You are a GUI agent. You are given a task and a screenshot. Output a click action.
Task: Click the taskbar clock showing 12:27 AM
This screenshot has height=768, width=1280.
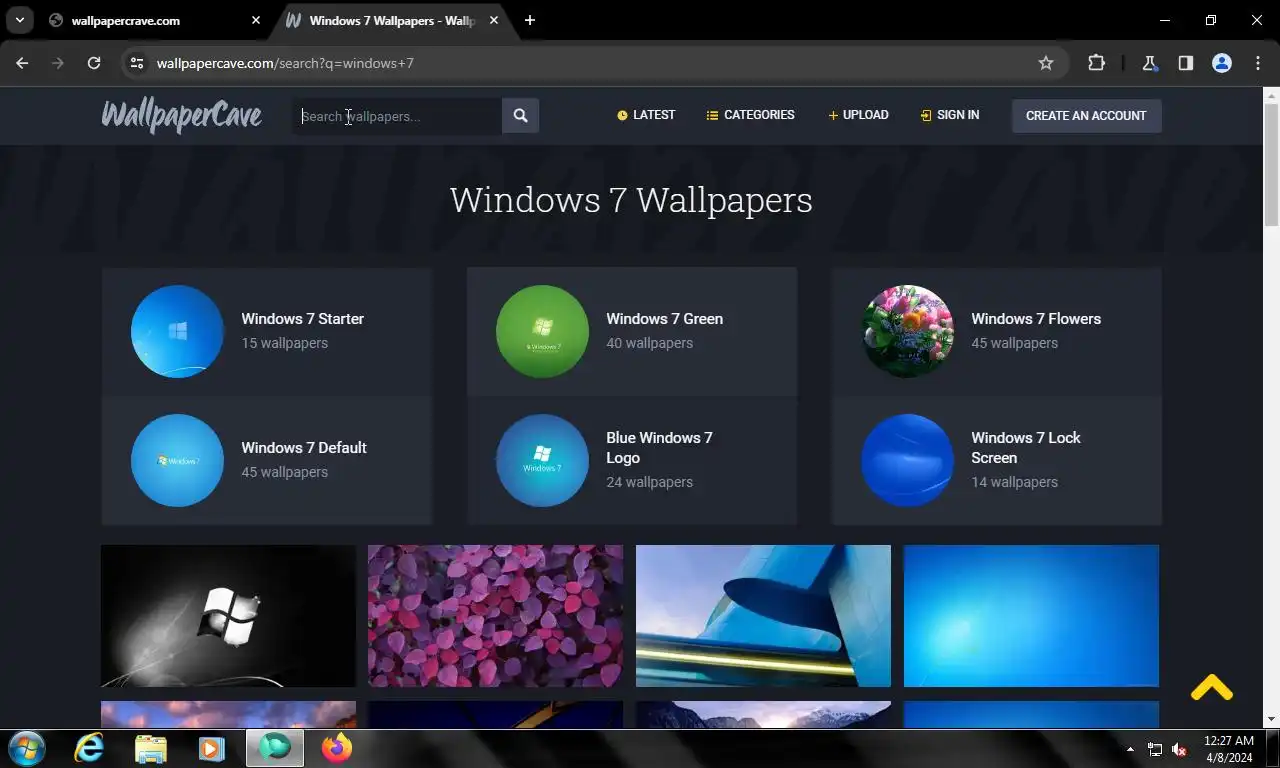click(x=1228, y=749)
